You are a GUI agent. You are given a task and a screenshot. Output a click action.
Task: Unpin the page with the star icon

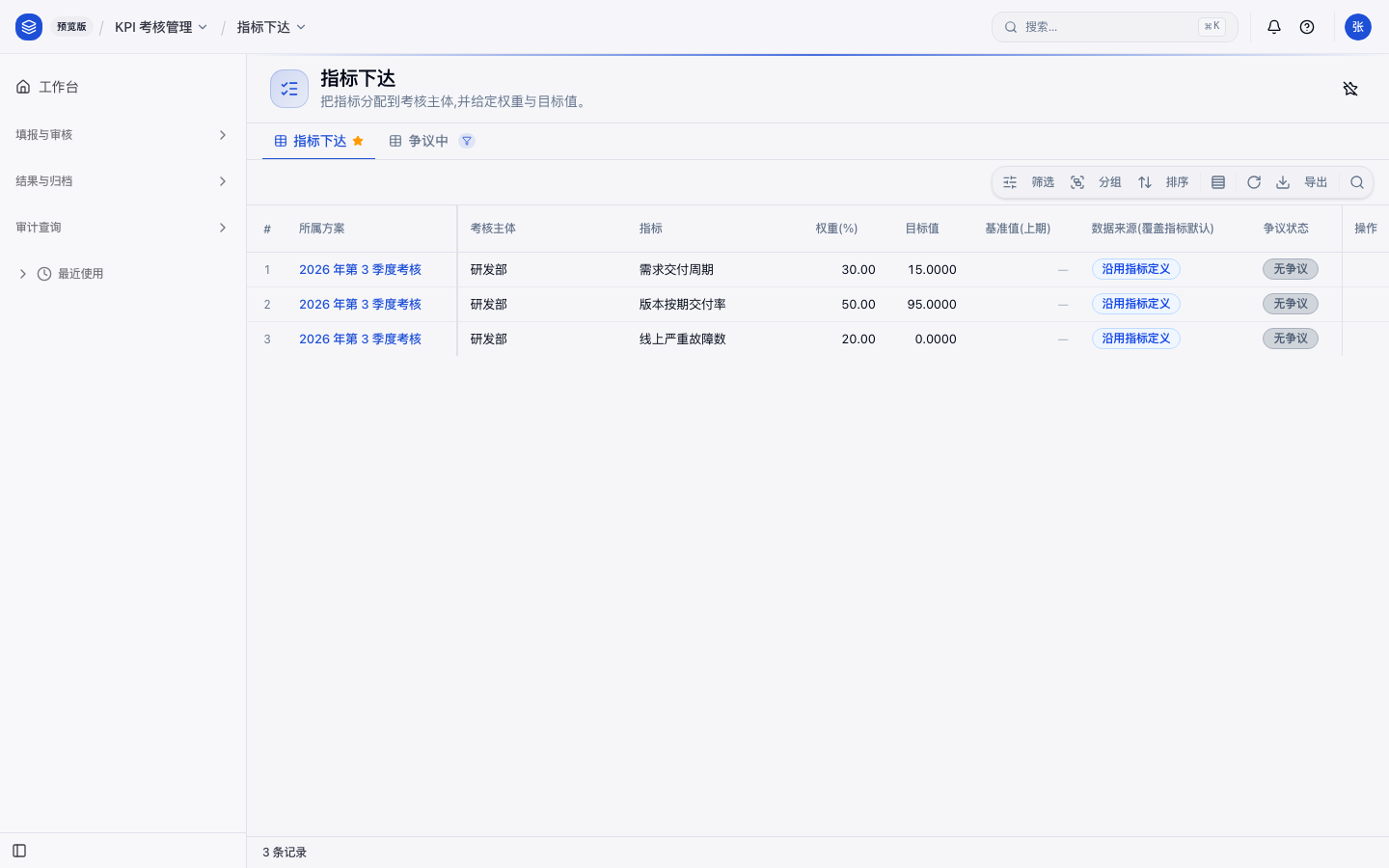click(1350, 89)
